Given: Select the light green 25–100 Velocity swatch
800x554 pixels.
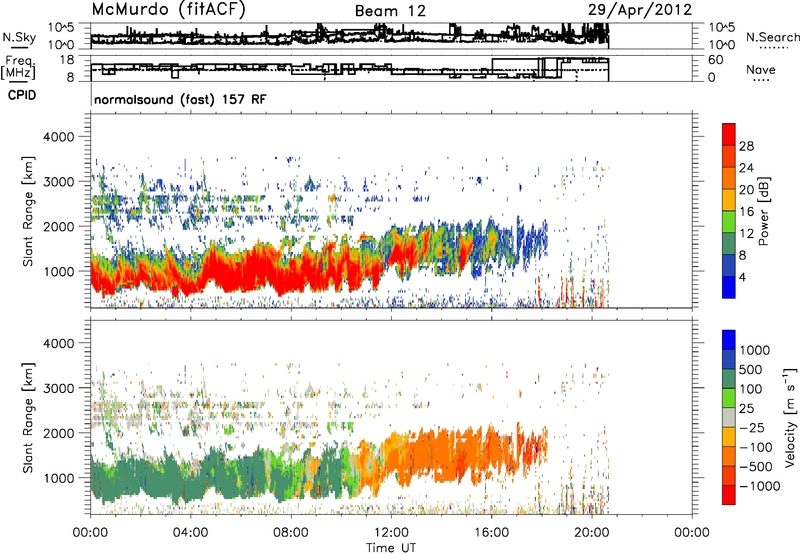Looking at the screenshot, I should (729, 398).
